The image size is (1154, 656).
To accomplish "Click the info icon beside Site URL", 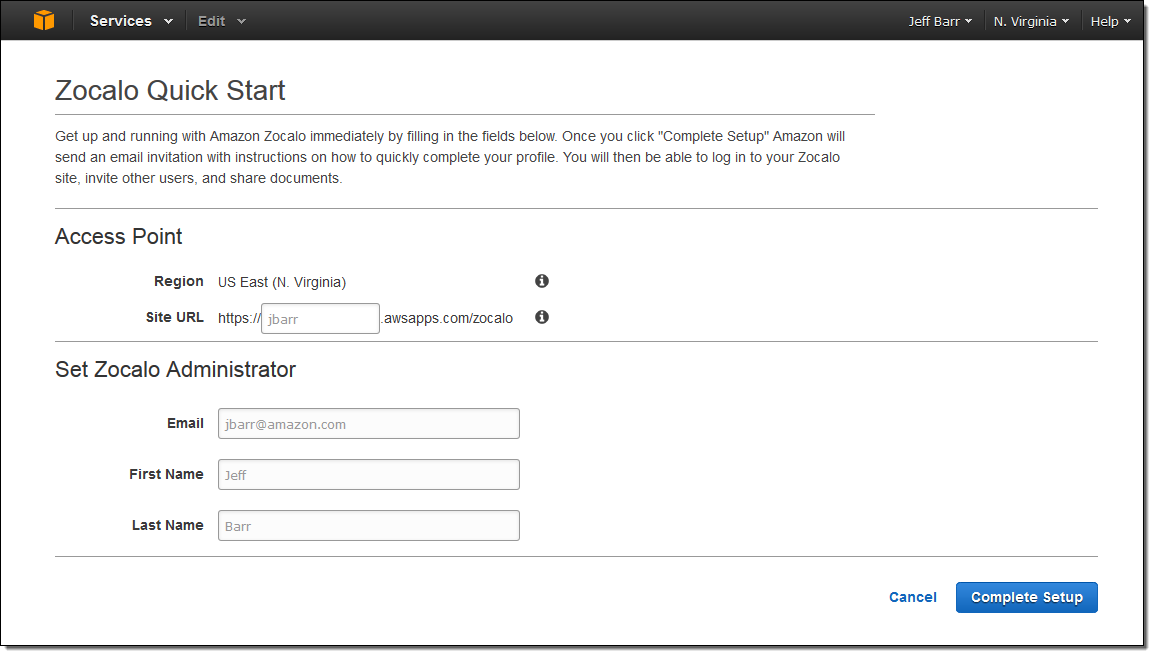I will pyautogui.click(x=542, y=317).
